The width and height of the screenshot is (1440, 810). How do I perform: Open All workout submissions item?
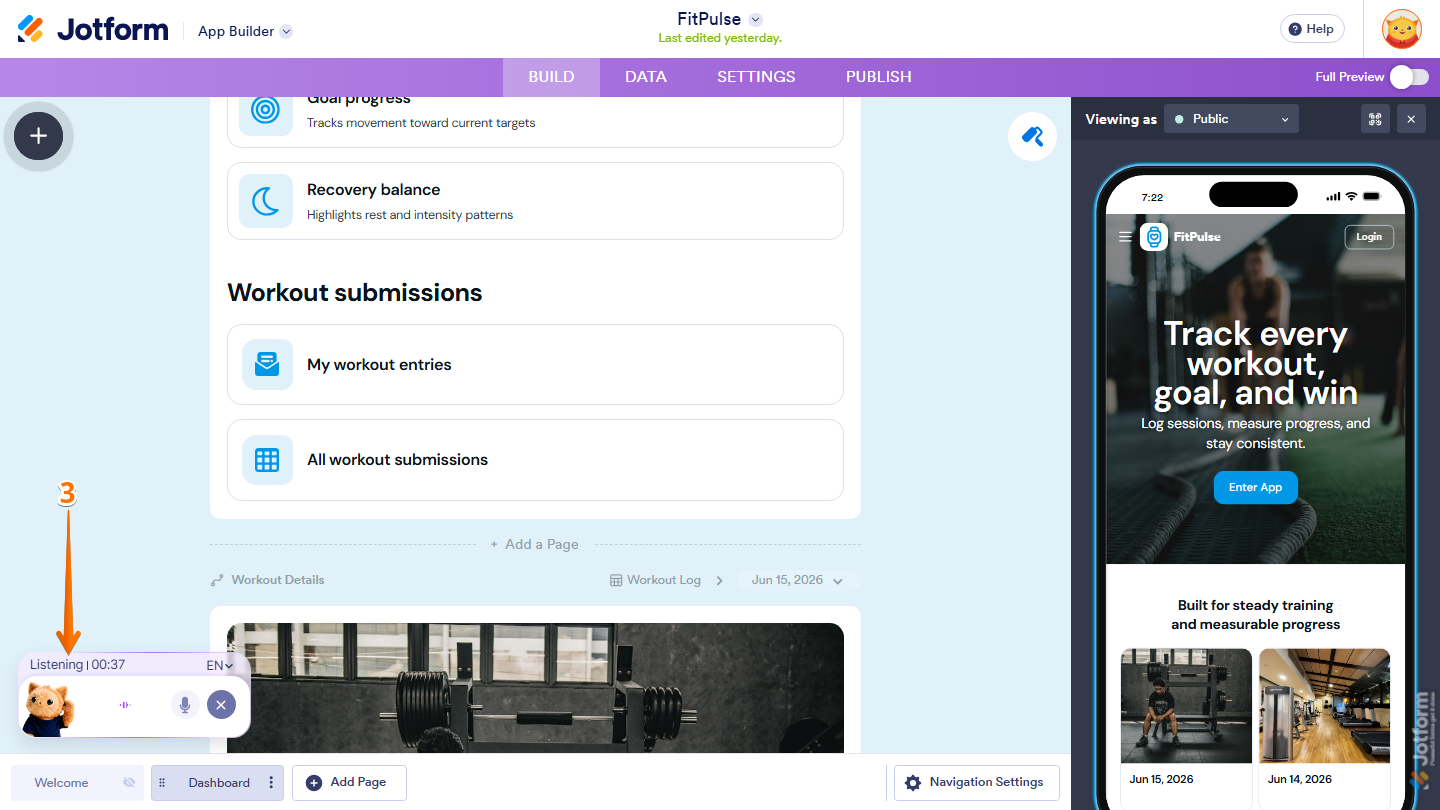pyautogui.click(x=535, y=460)
